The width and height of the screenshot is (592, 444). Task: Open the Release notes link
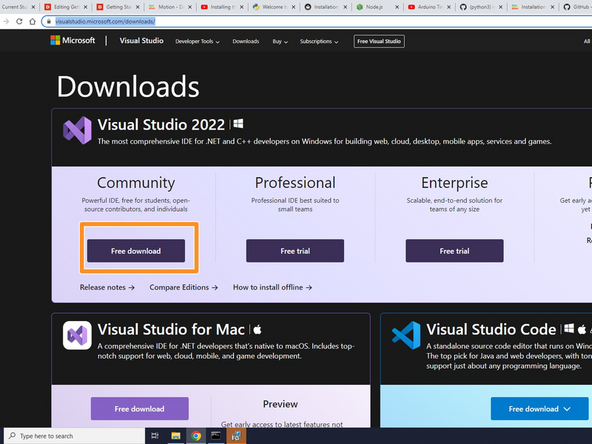coord(107,287)
